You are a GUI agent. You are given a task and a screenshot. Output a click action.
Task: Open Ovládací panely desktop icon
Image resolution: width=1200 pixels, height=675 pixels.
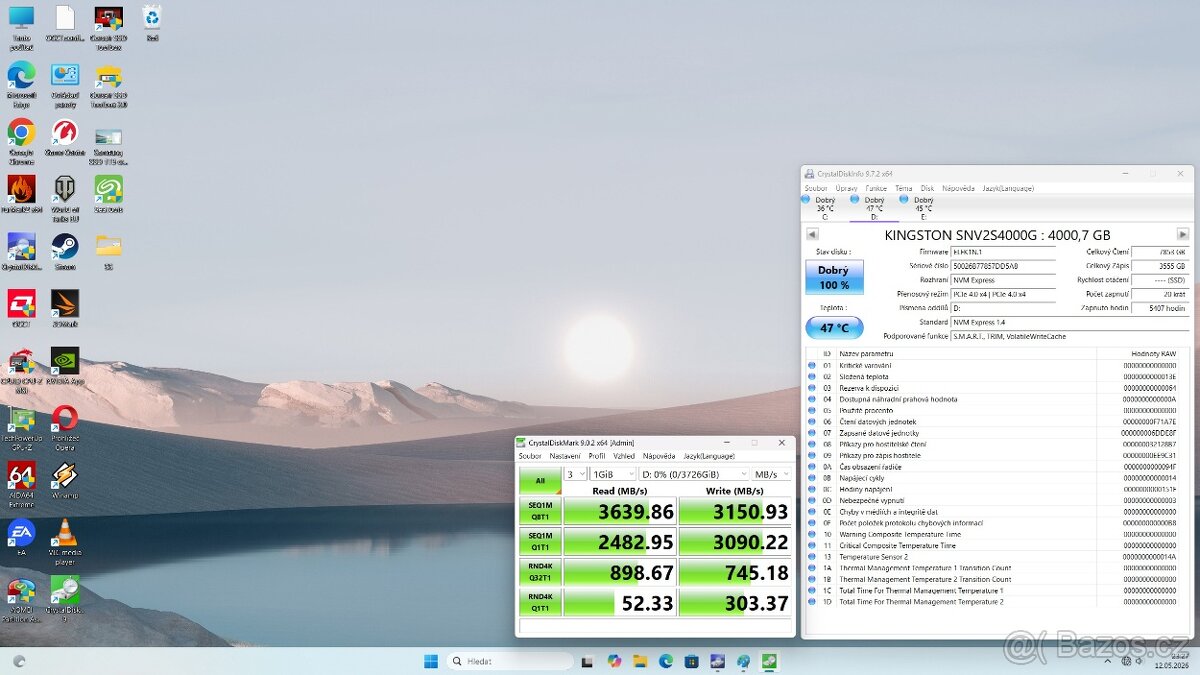[65, 84]
